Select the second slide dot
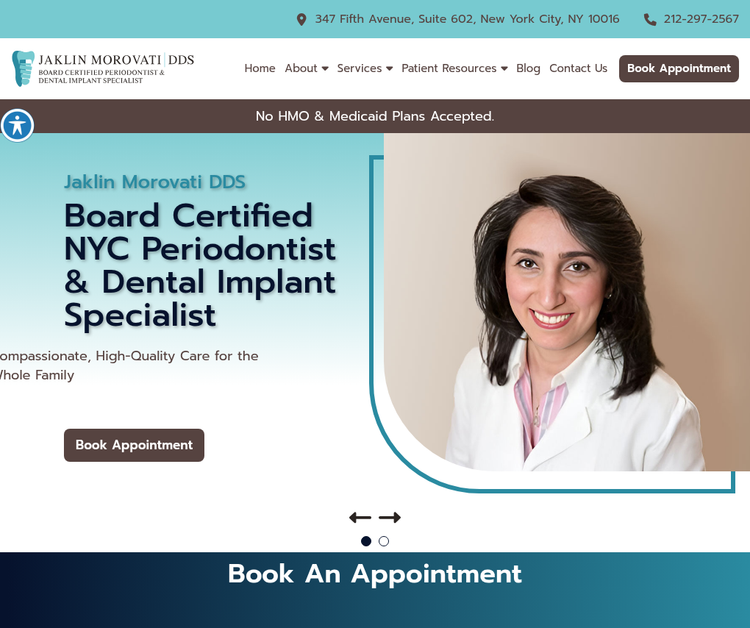Image resolution: width=750 pixels, height=628 pixels. 384,541
